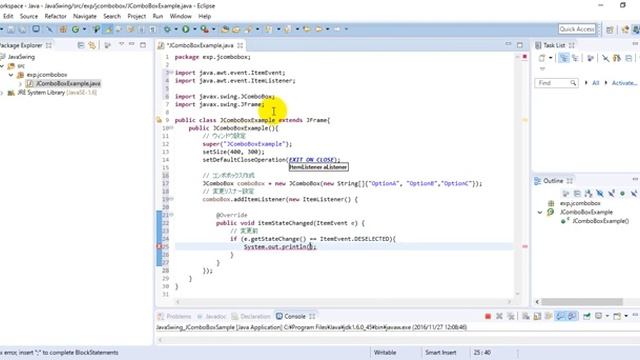Click the New Java Class green C icon
The width and height of the screenshot is (640, 360).
pos(76,29)
